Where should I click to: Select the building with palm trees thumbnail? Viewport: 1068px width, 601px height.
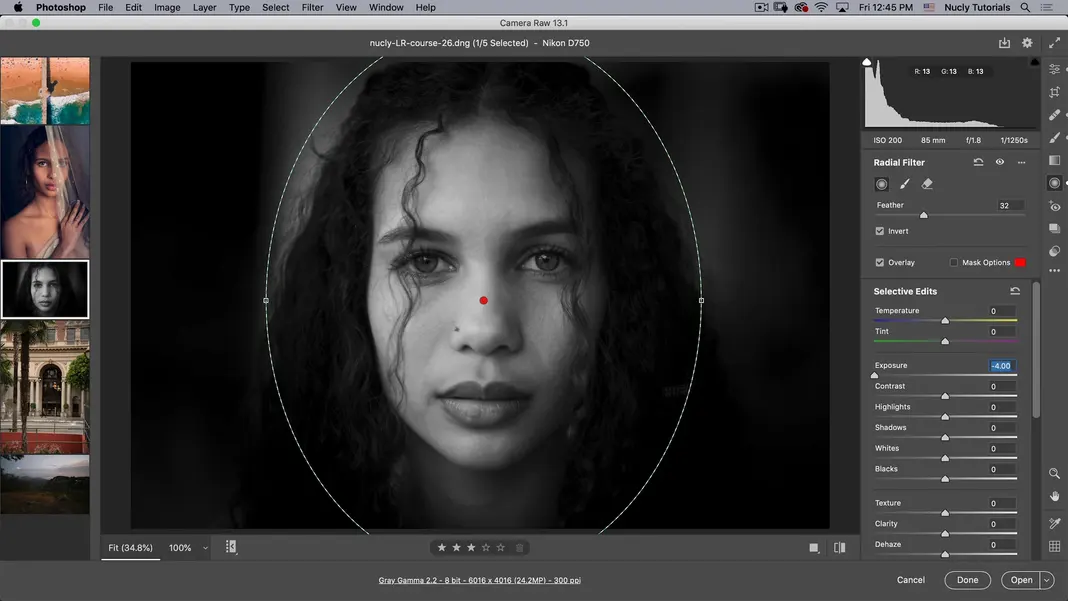click(x=45, y=386)
